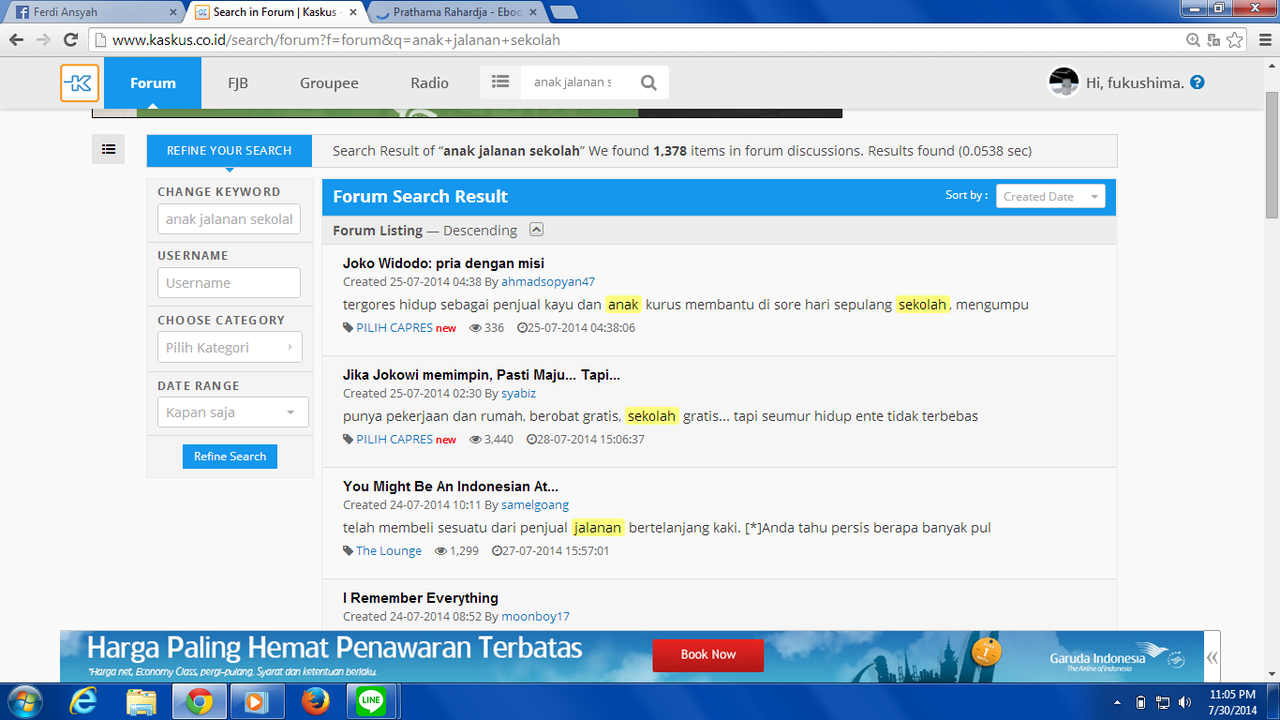1280x720 pixels.
Task: Open the FJB menu item
Action: point(238,83)
